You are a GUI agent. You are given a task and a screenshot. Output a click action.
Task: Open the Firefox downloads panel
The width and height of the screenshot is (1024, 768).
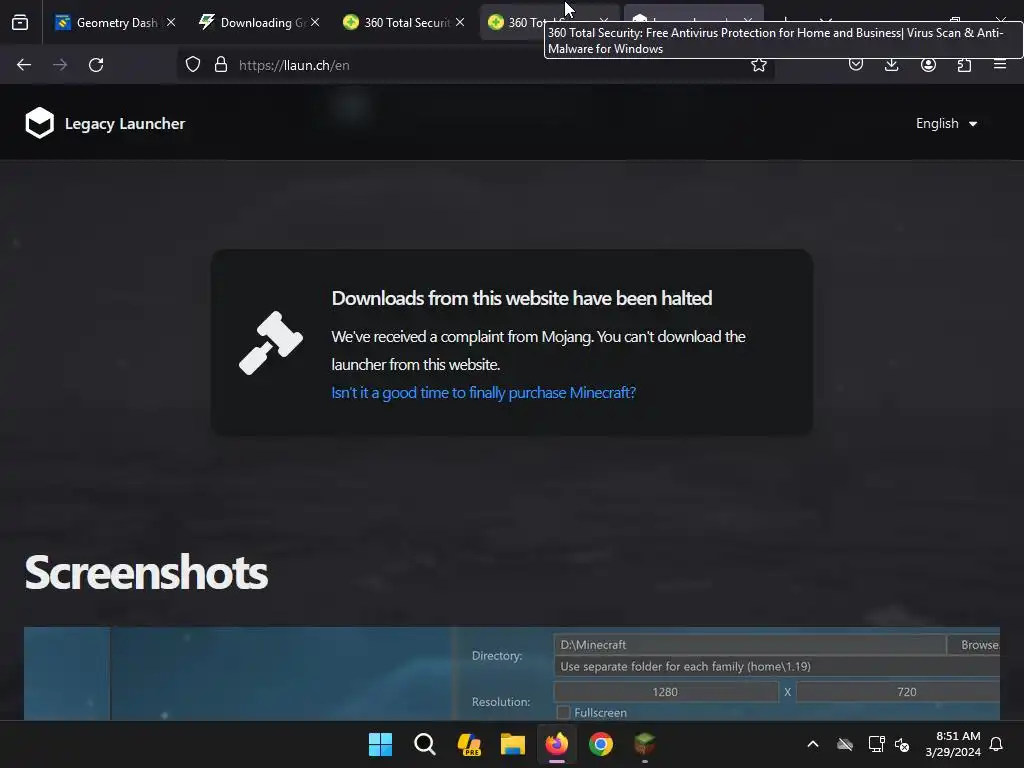[x=891, y=65]
